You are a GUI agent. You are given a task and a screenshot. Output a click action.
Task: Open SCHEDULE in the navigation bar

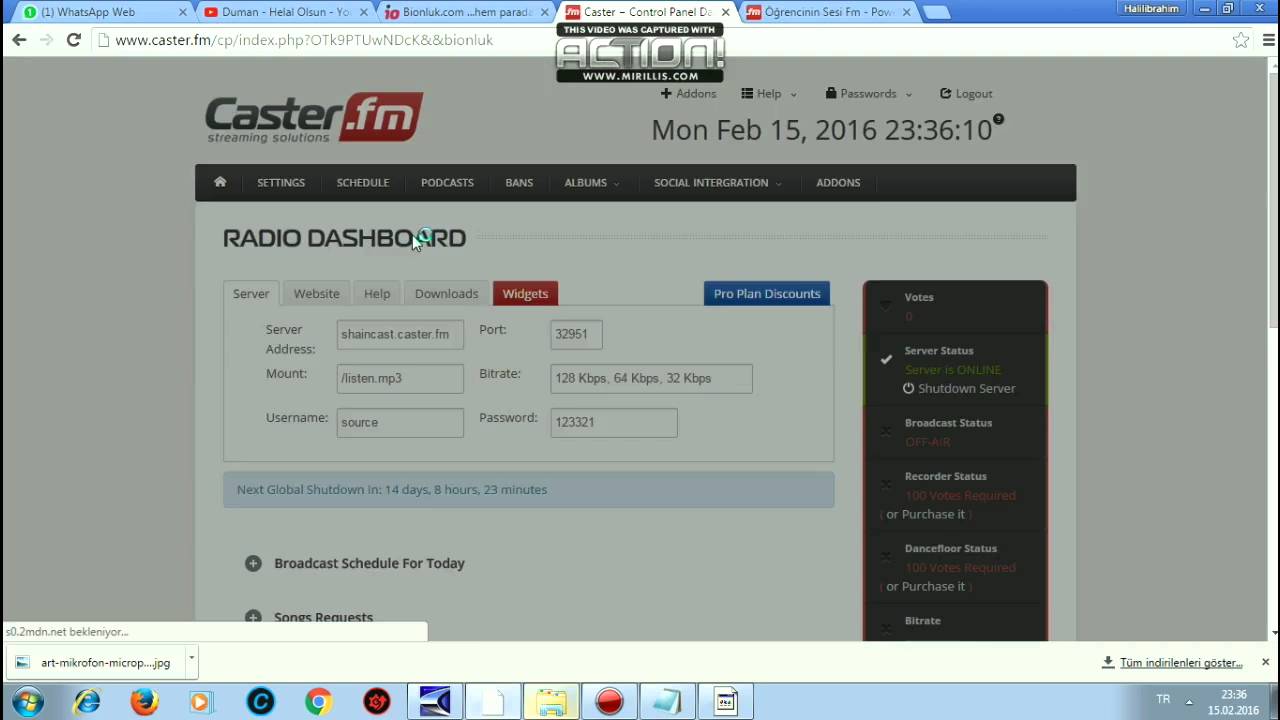pos(363,182)
